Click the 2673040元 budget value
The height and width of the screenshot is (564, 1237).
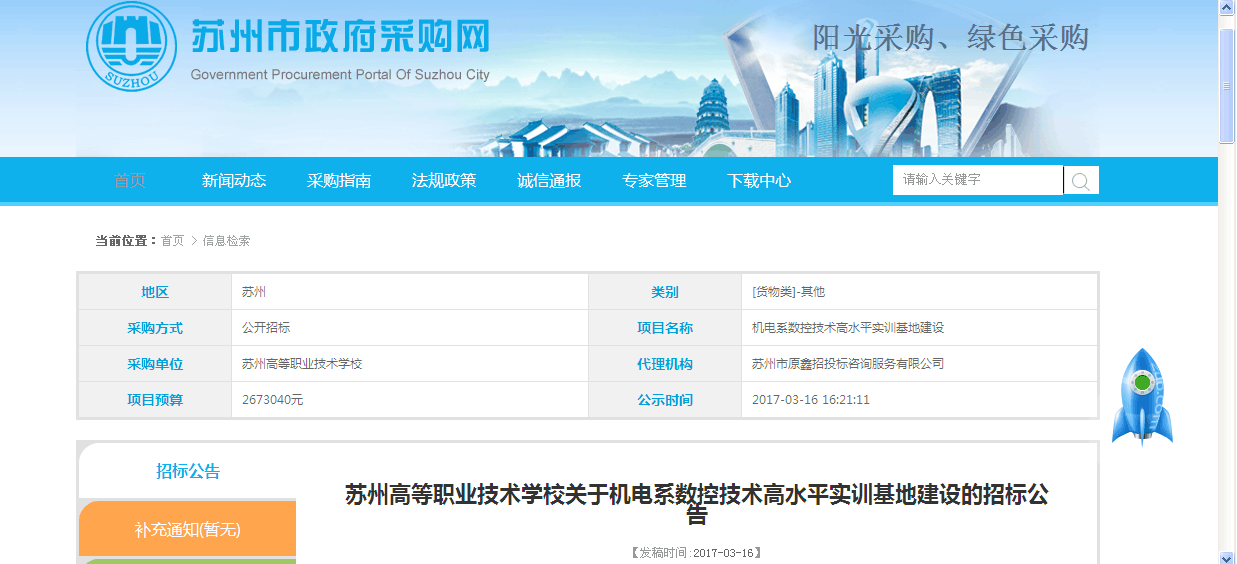272,400
